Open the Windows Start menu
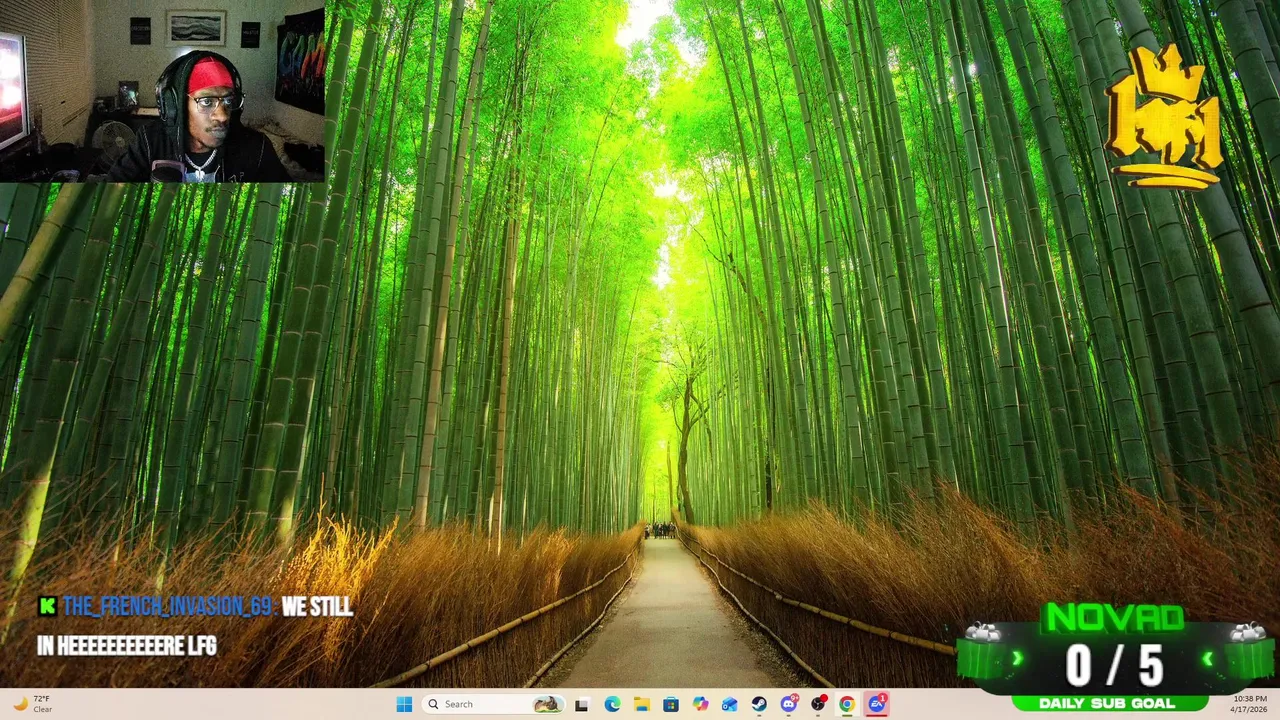 click(x=404, y=704)
